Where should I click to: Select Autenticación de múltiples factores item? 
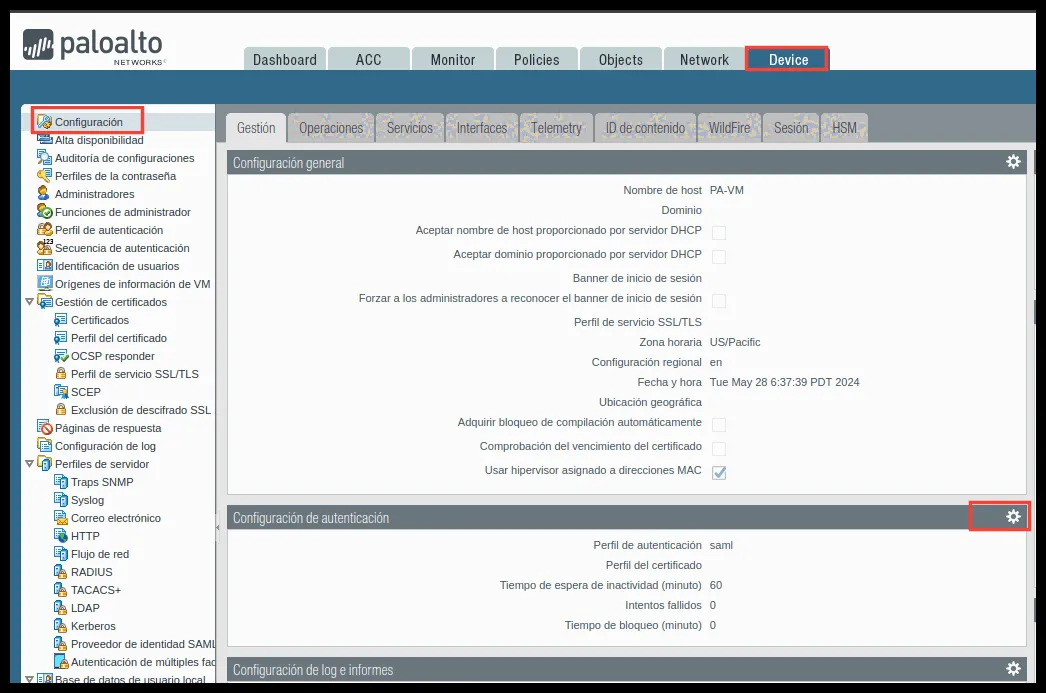143,662
